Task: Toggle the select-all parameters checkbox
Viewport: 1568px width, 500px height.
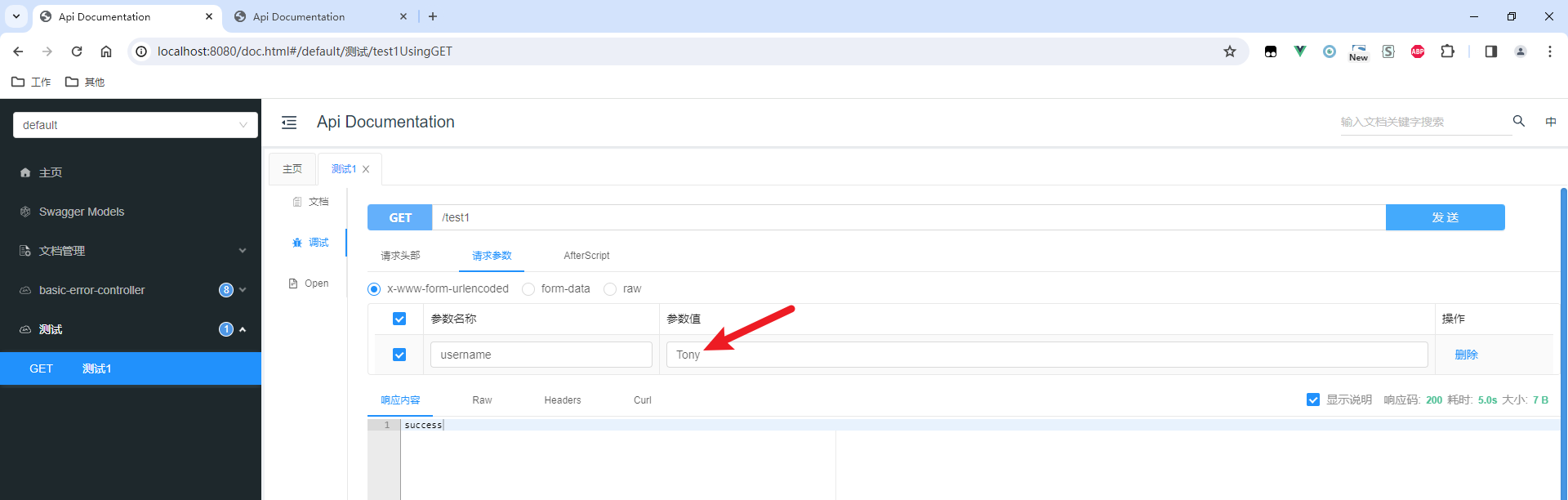Action: click(399, 319)
